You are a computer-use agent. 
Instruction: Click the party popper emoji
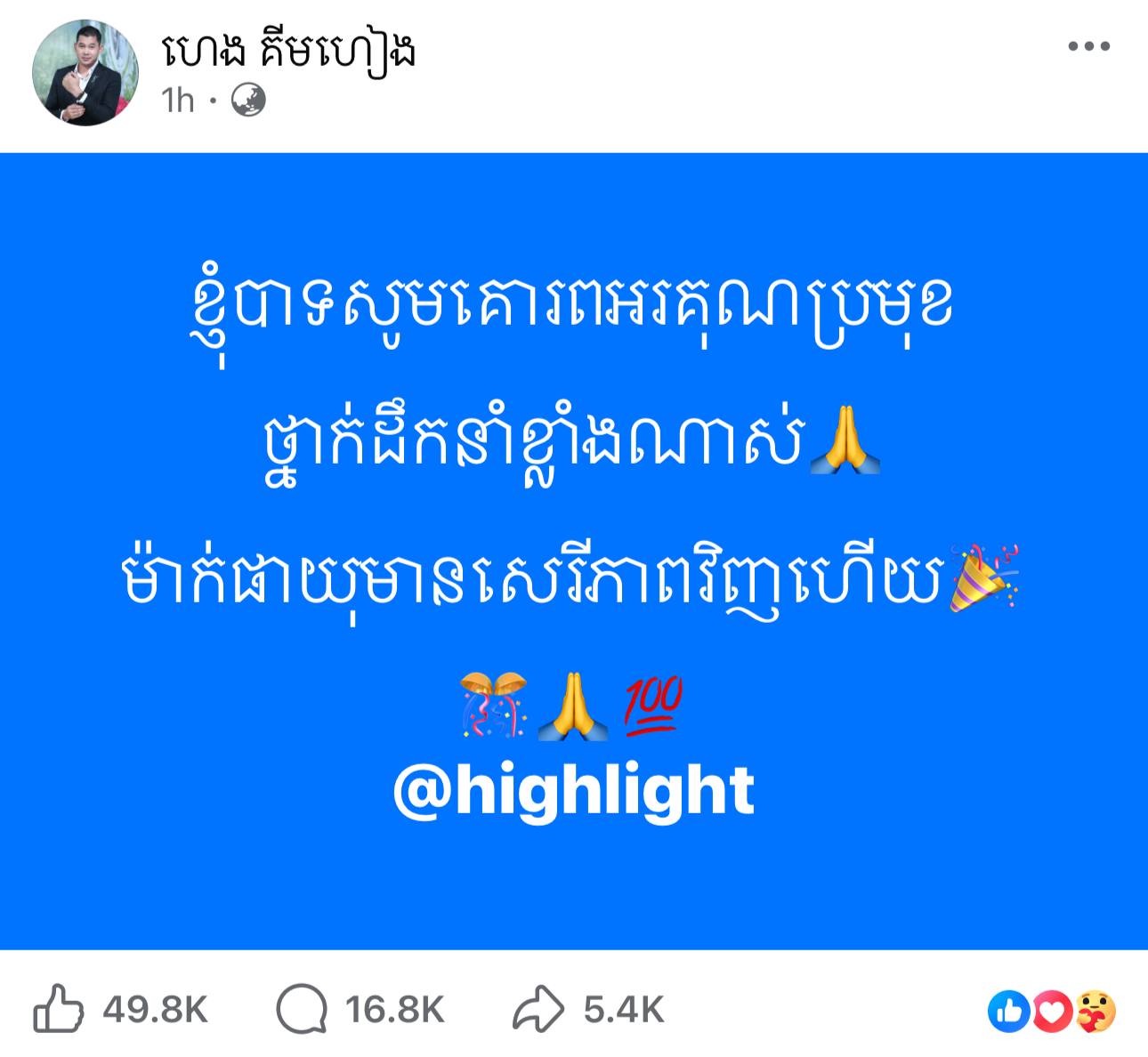point(982,580)
